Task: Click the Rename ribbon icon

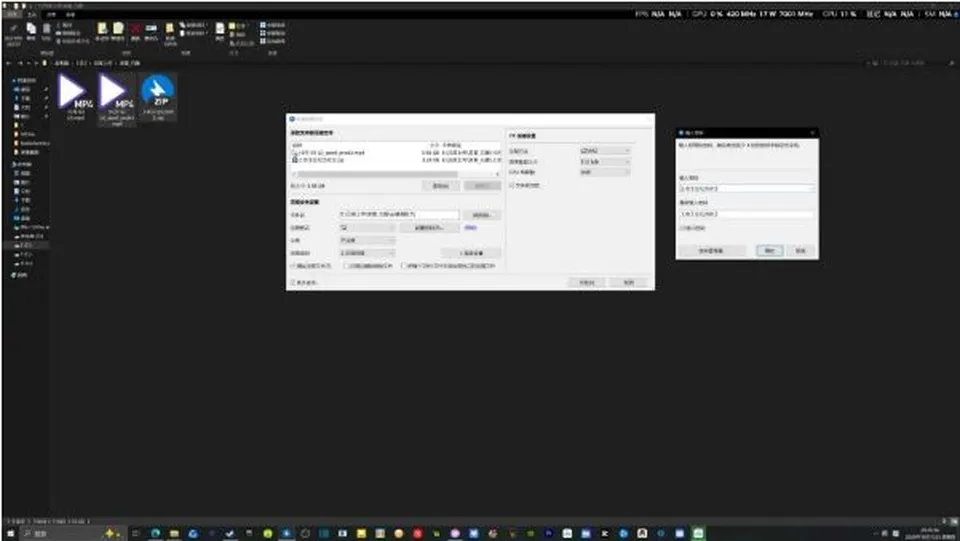Action: [x=151, y=32]
